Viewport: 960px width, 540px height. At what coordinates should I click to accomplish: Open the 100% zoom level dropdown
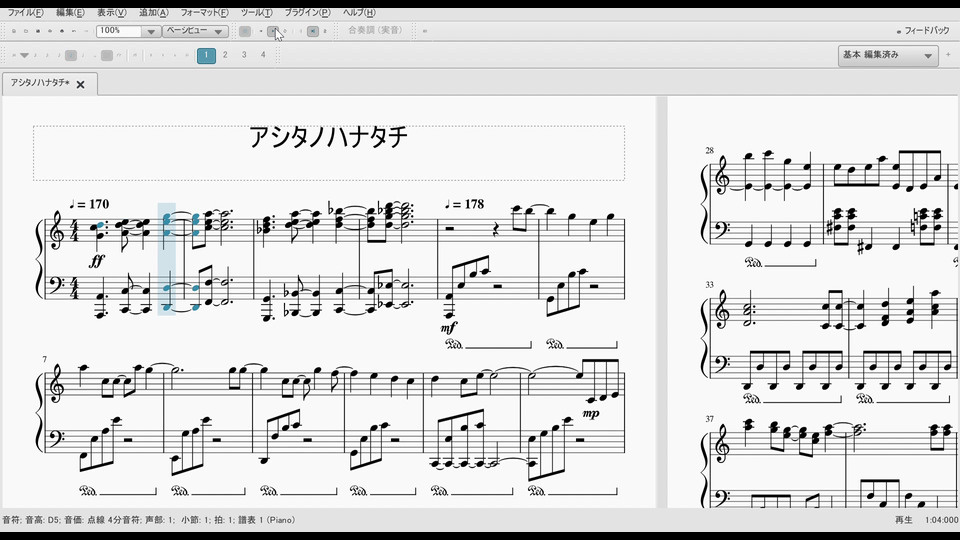click(151, 31)
